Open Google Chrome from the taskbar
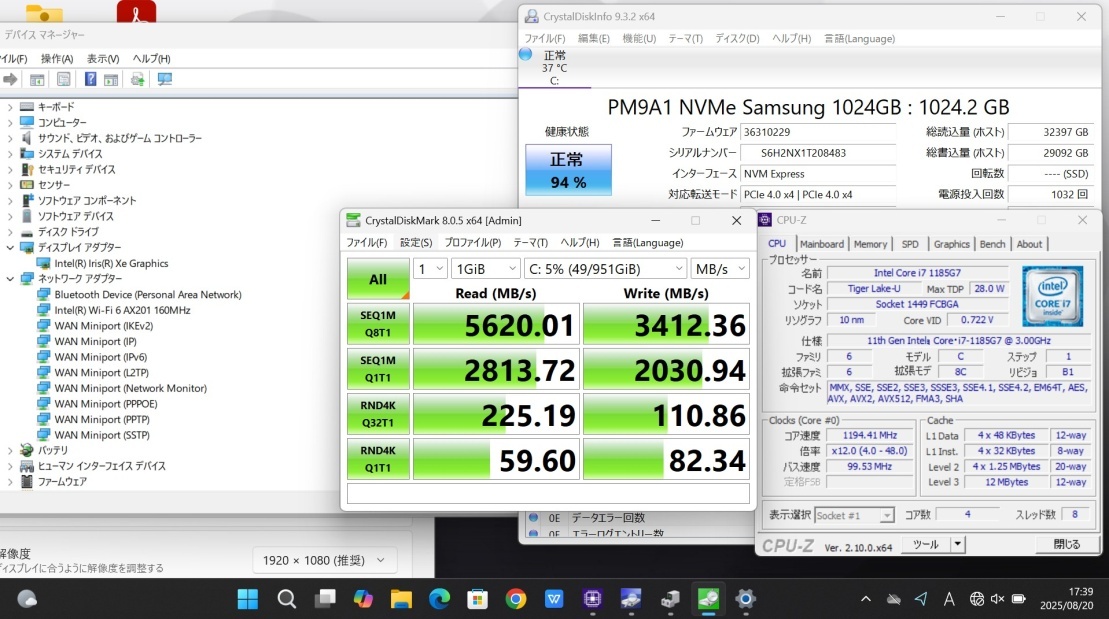The width and height of the screenshot is (1109, 619). pos(516,599)
